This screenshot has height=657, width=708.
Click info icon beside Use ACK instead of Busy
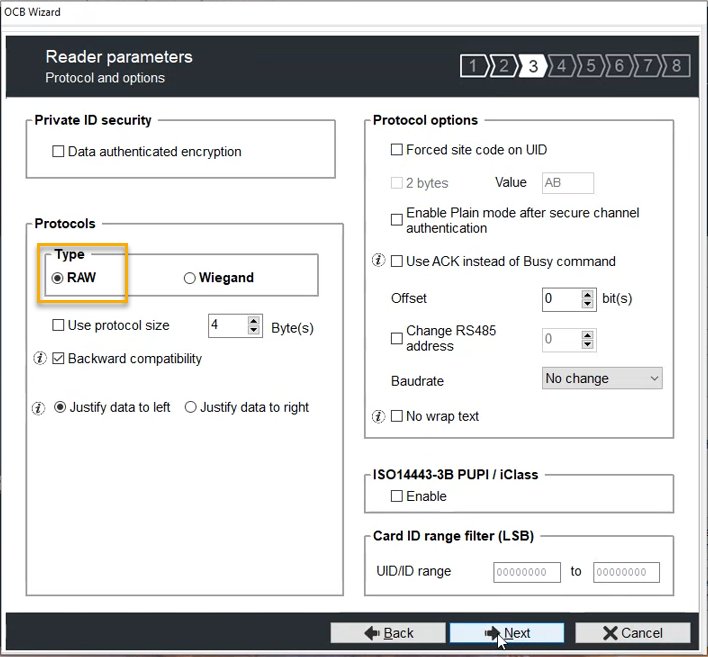(x=378, y=261)
